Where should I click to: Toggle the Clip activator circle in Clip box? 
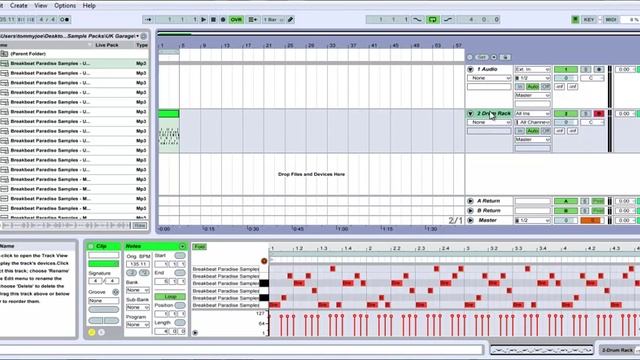pyautogui.click(x=91, y=247)
